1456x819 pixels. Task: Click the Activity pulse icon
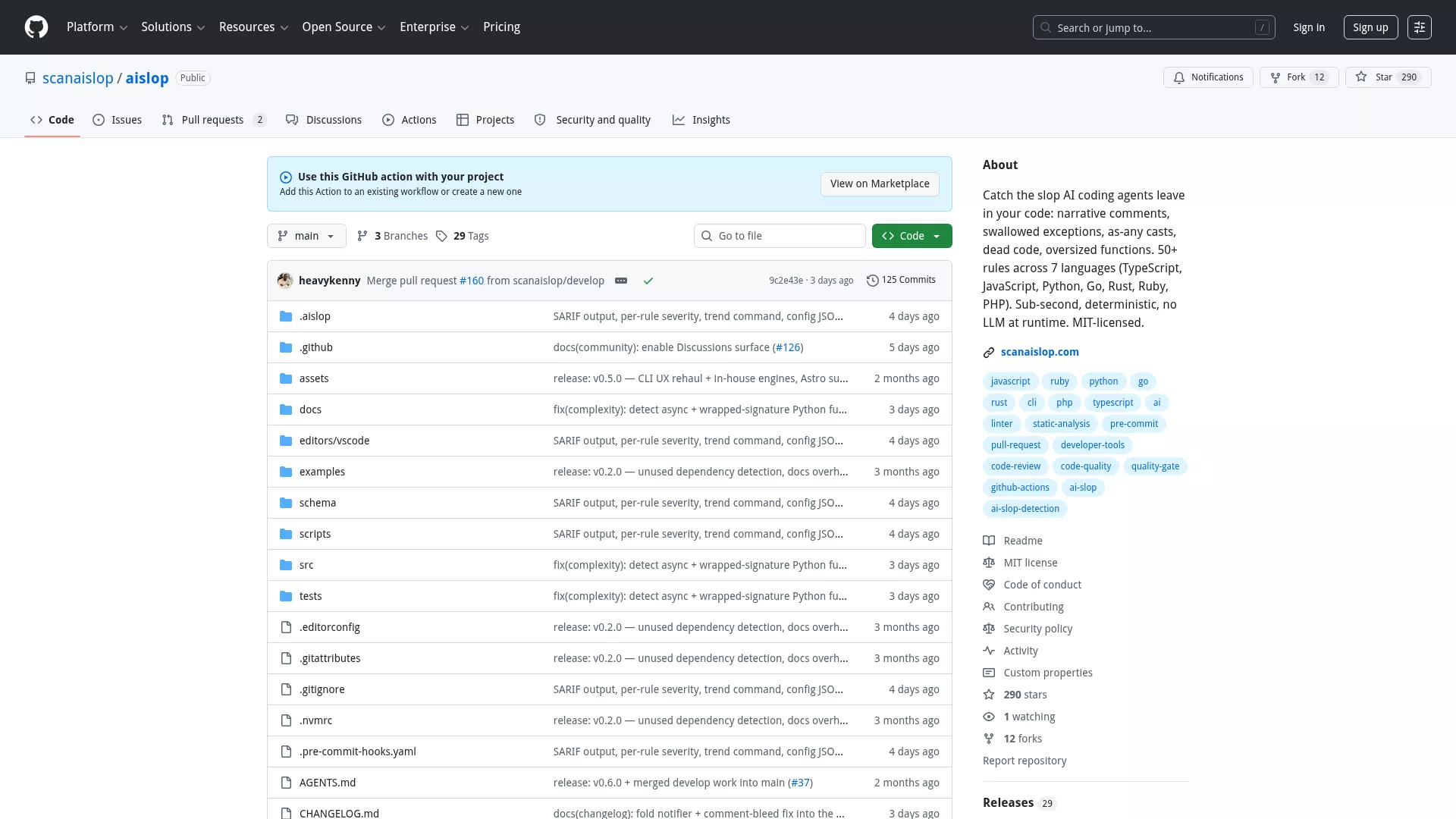pyautogui.click(x=989, y=651)
